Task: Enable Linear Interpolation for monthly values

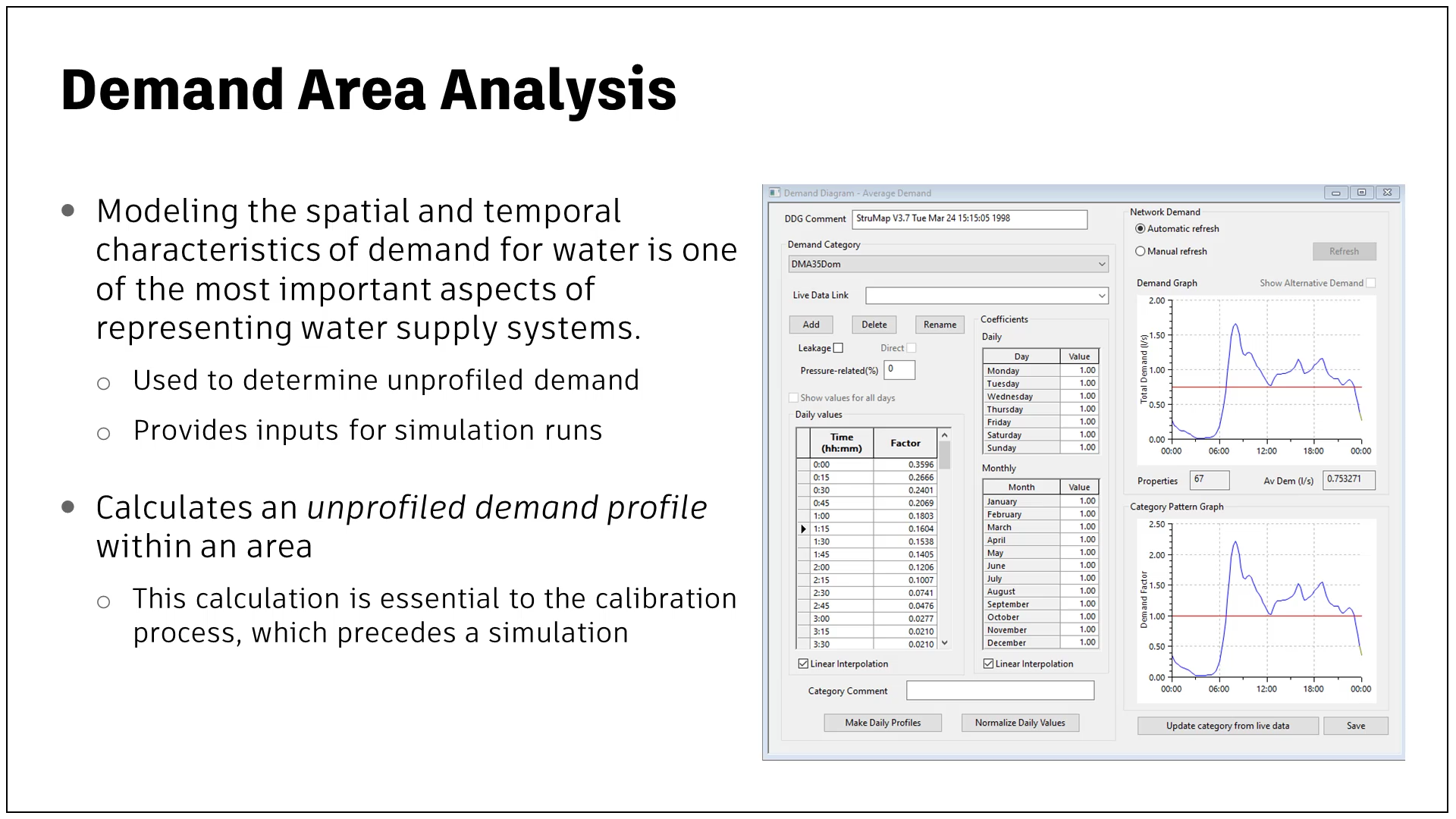Action: [x=987, y=663]
